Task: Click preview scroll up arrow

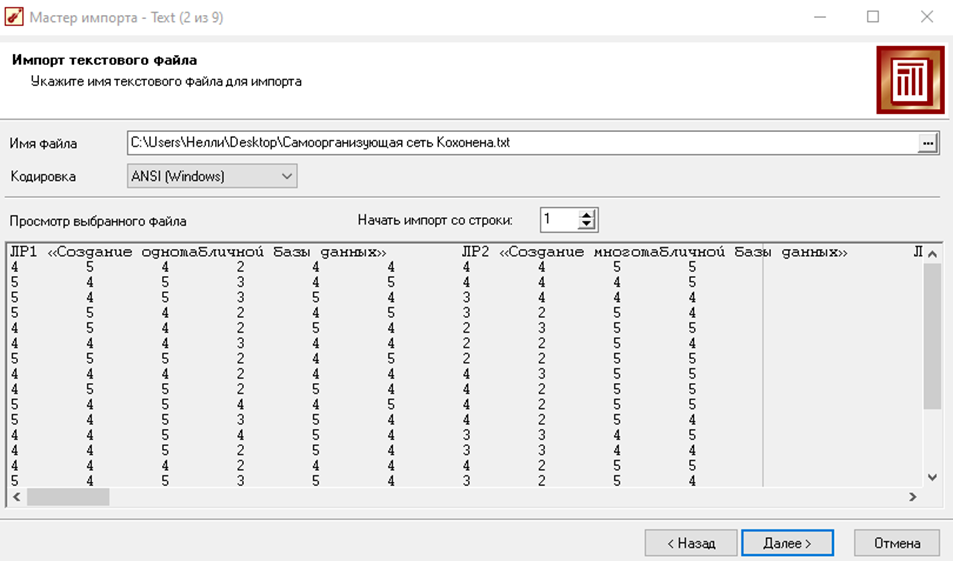Action: click(932, 254)
